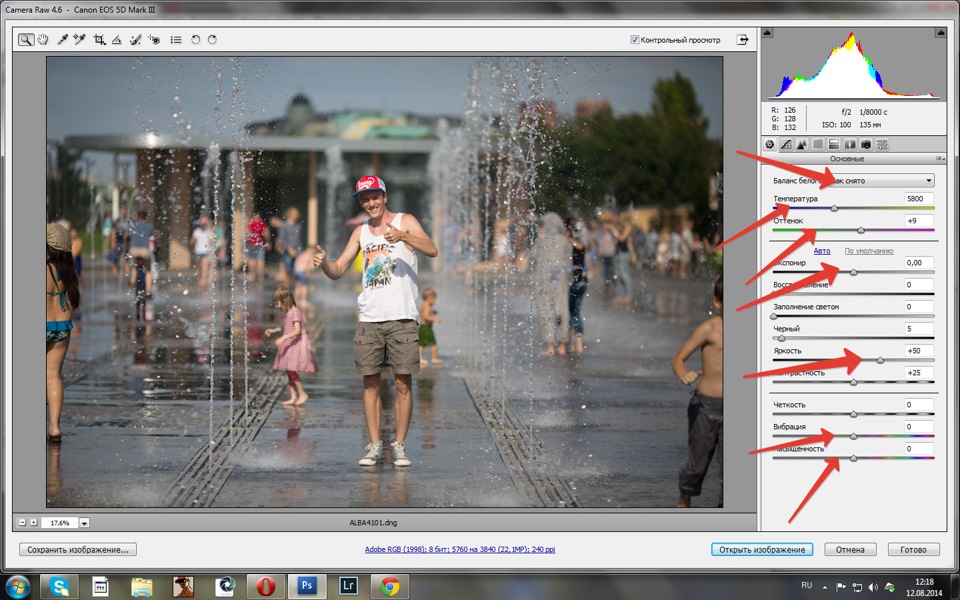960x600 pixels.
Task: Focus the Температура value field 5800
Action: [919, 198]
